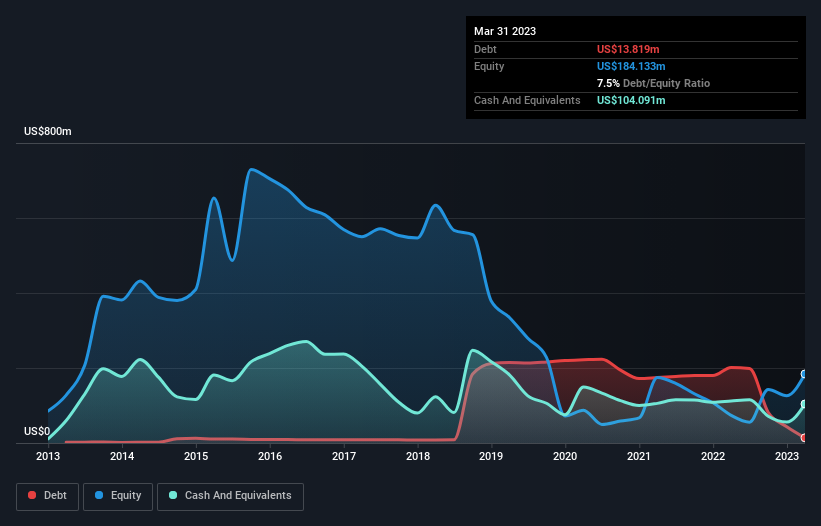Click the 2021 x-axis label
The width and height of the screenshot is (821, 526).
tap(639, 456)
